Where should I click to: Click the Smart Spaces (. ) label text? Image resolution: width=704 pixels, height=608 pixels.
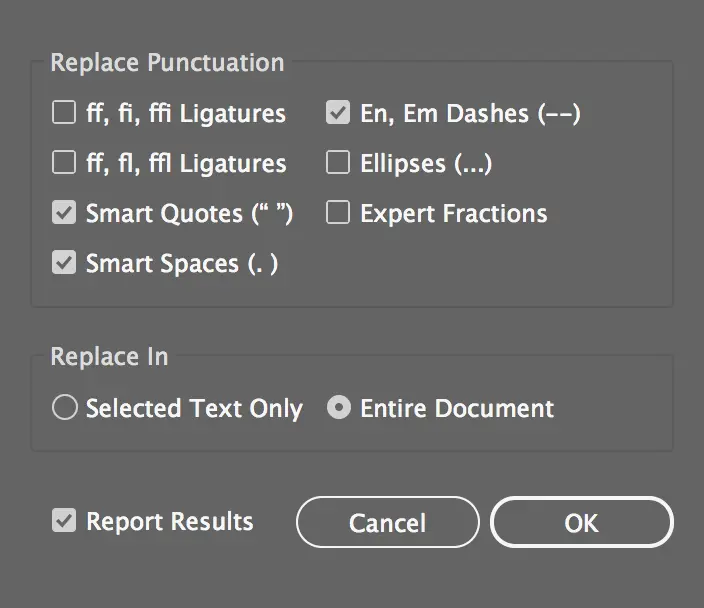[x=182, y=263]
